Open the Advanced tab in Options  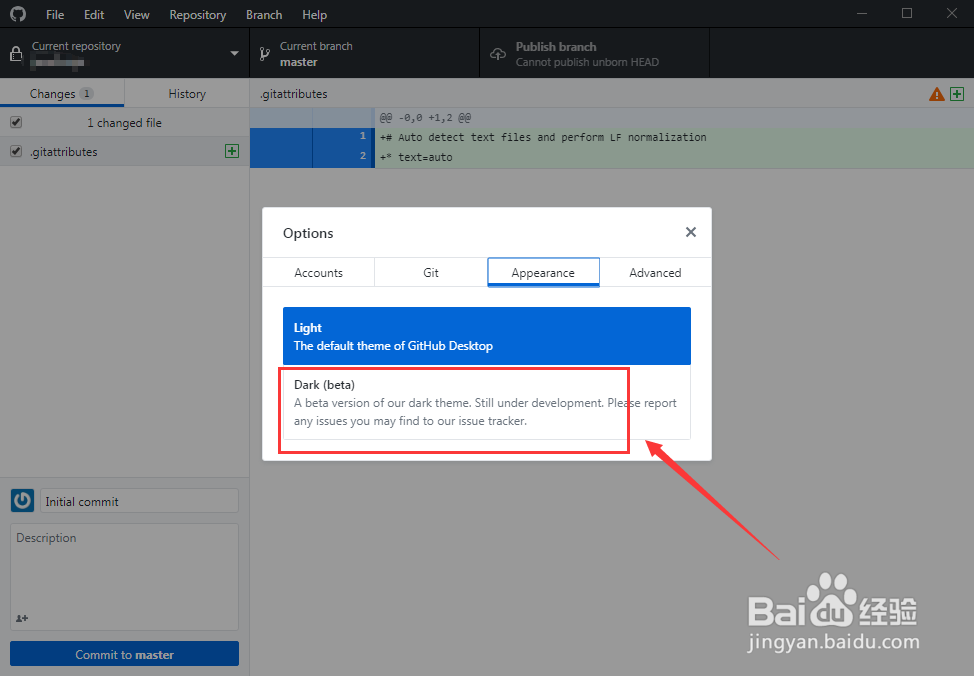pos(655,272)
